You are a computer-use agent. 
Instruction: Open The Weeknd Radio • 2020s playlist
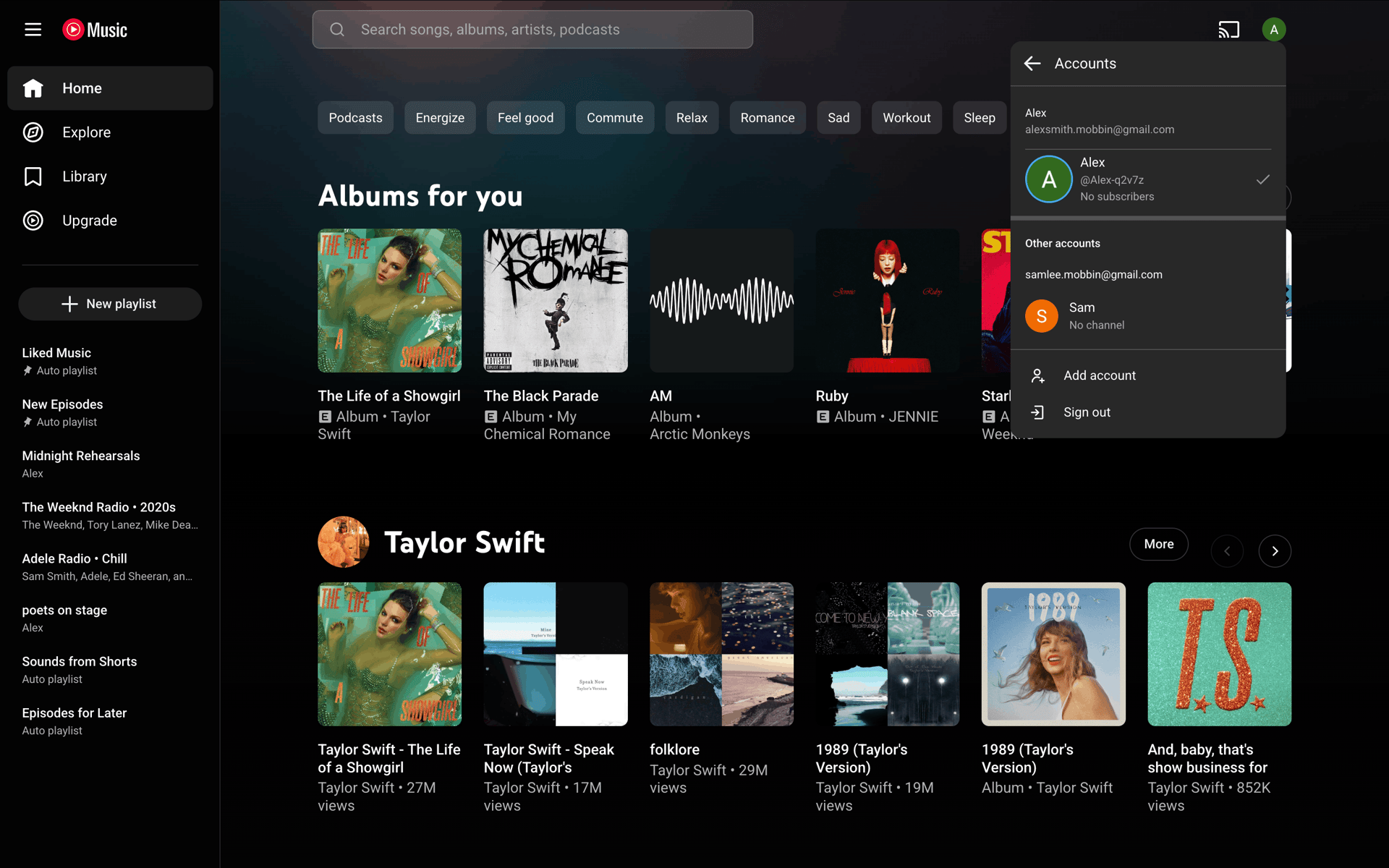tap(110, 515)
